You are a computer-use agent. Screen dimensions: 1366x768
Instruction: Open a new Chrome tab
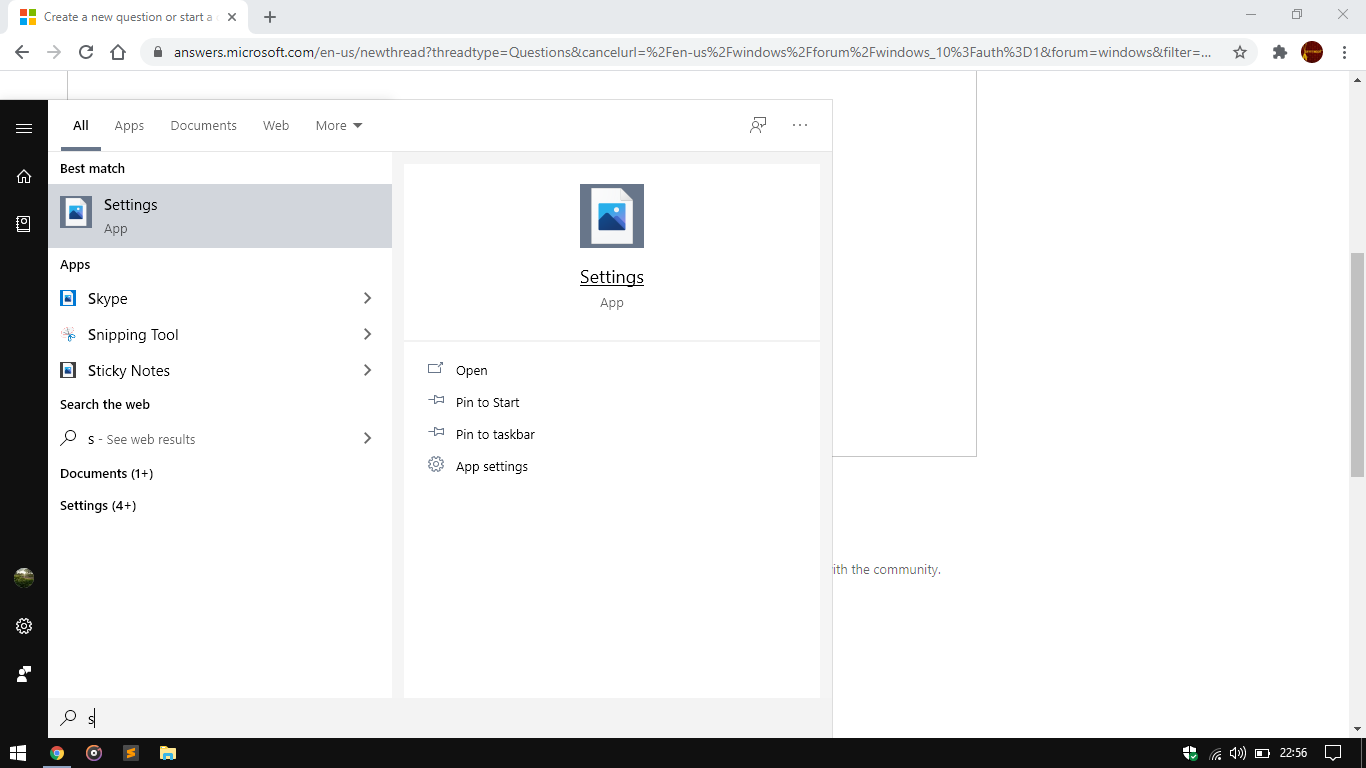[270, 17]
